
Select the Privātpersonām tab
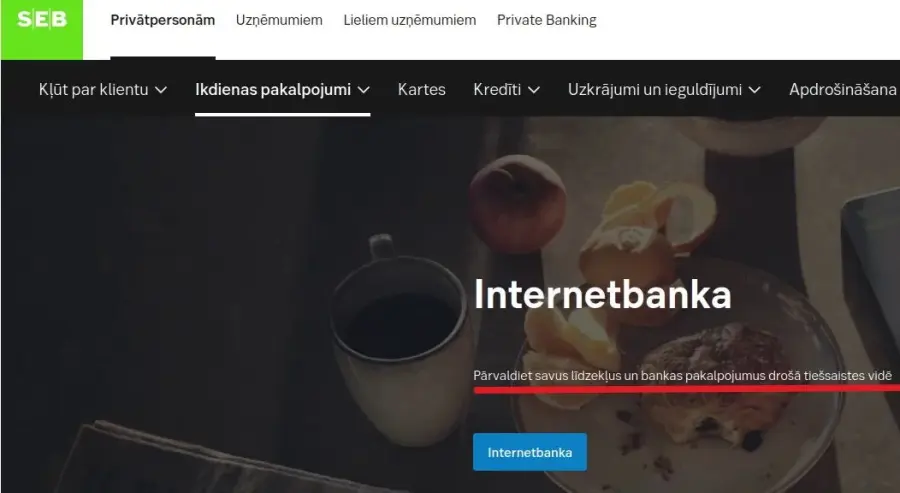[x=162, y=20]
